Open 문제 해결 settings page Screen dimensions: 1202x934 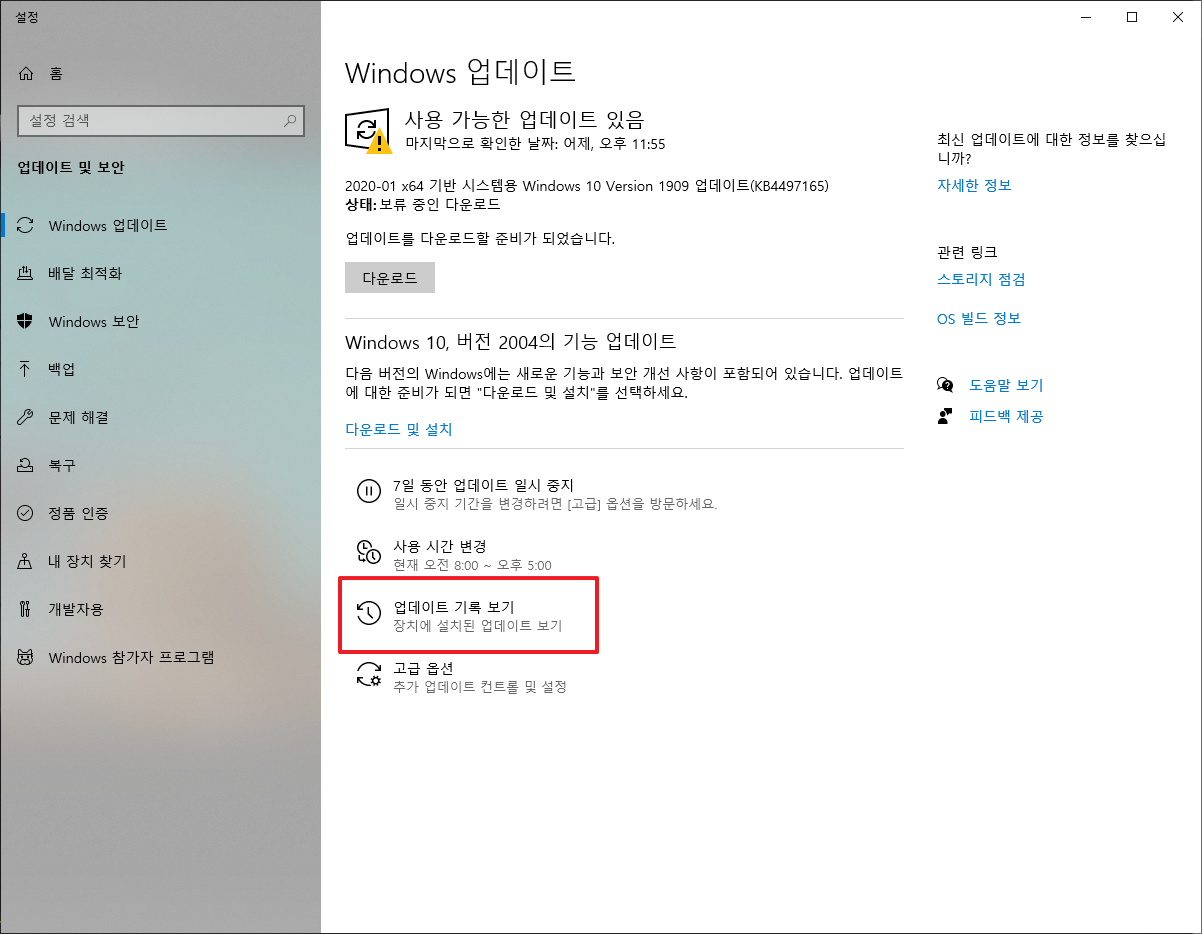tap(160, 418)
